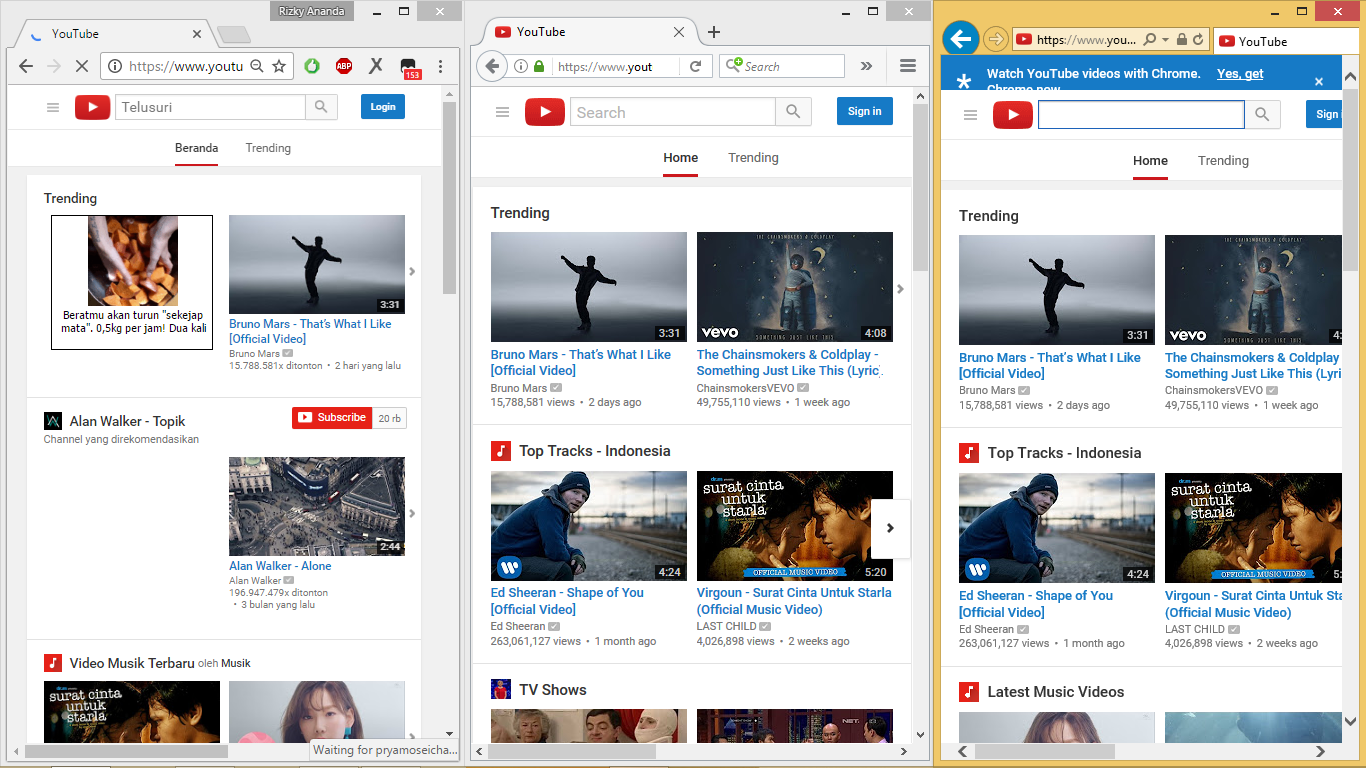The height and width of the screenshot is (768, 1366).
Task: Stop page loading in the Chrome window
Action: click(82, 66)
